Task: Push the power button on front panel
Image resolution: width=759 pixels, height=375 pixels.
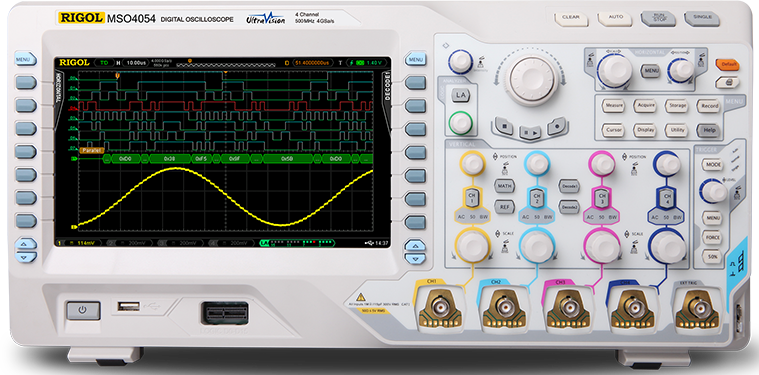Action: (x=83, y=310)
